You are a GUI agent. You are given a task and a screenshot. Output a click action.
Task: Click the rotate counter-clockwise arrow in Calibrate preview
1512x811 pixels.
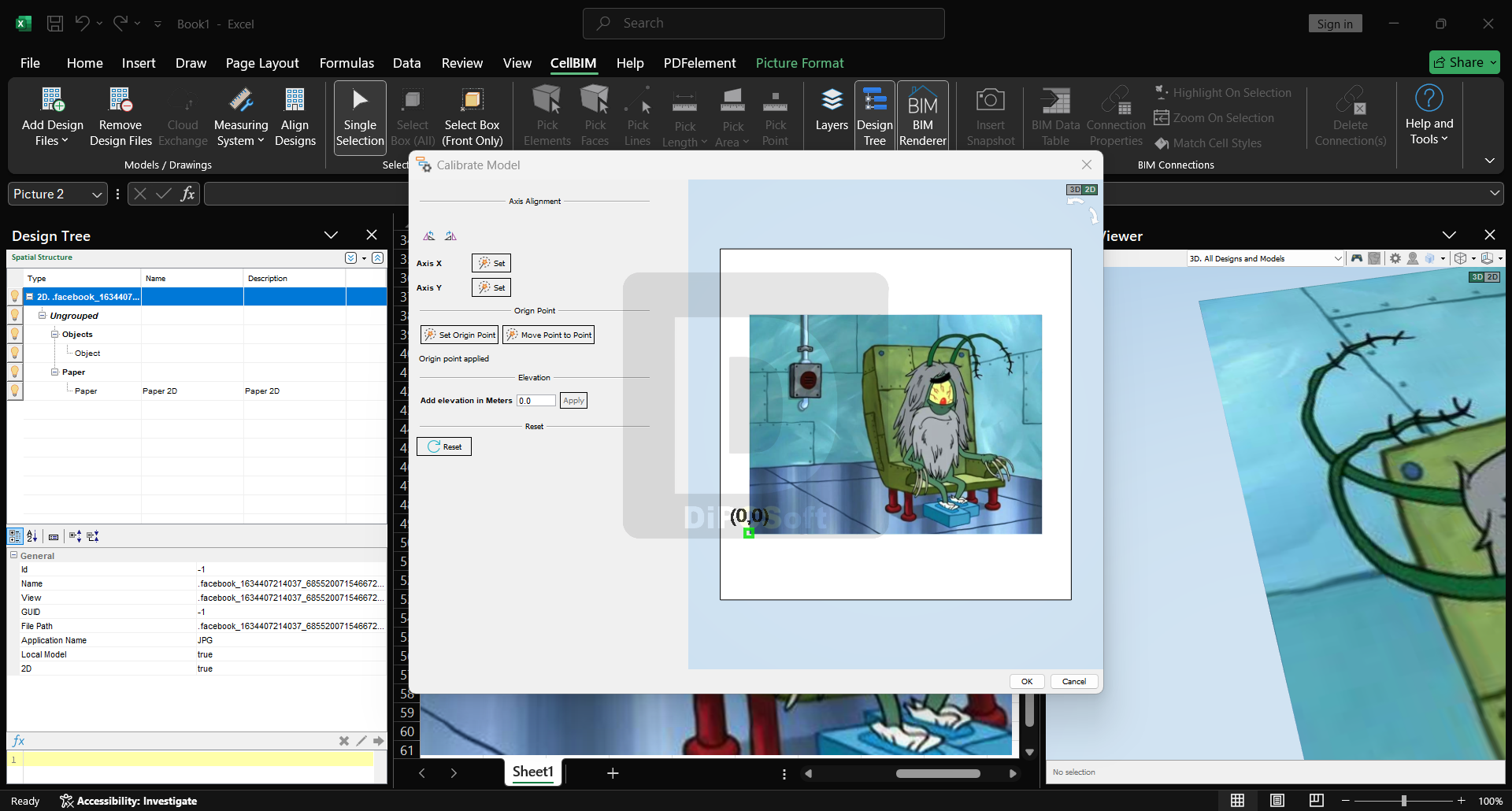pyautogui.click(x=1075, y=202)
